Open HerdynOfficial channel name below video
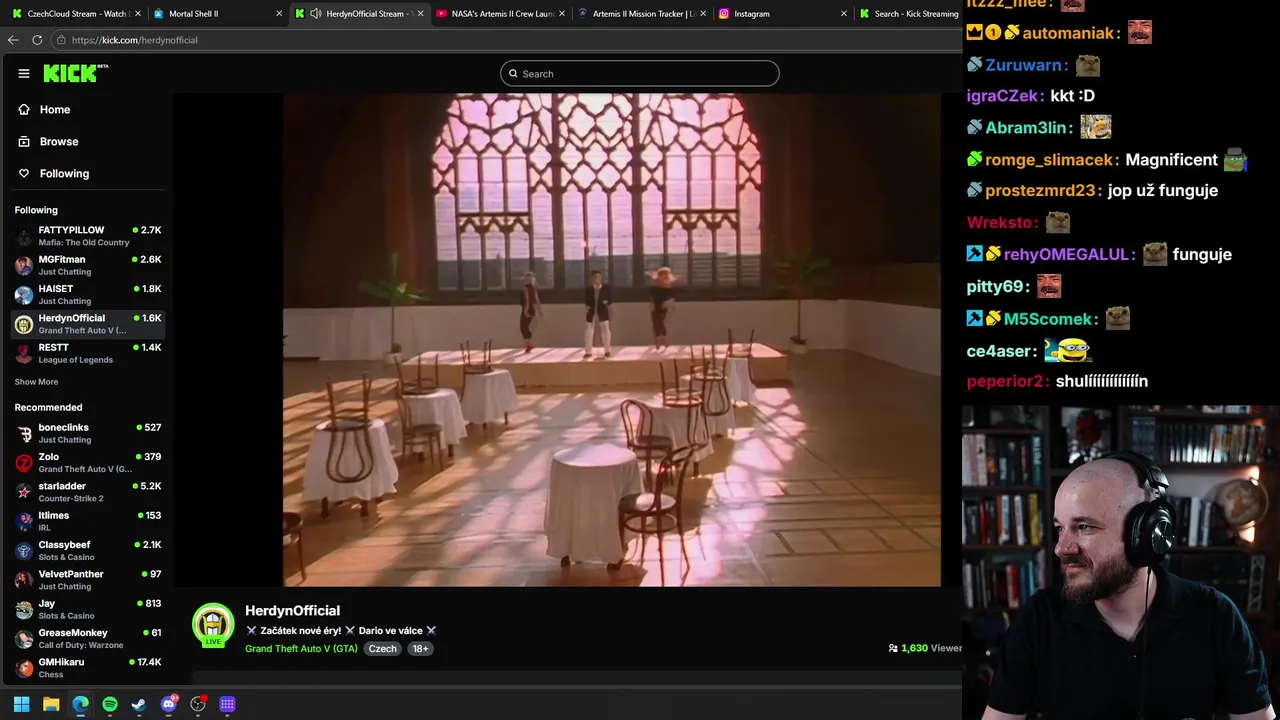The height and width of the screenshot is (720, 1280). click(x=292, y=610)
